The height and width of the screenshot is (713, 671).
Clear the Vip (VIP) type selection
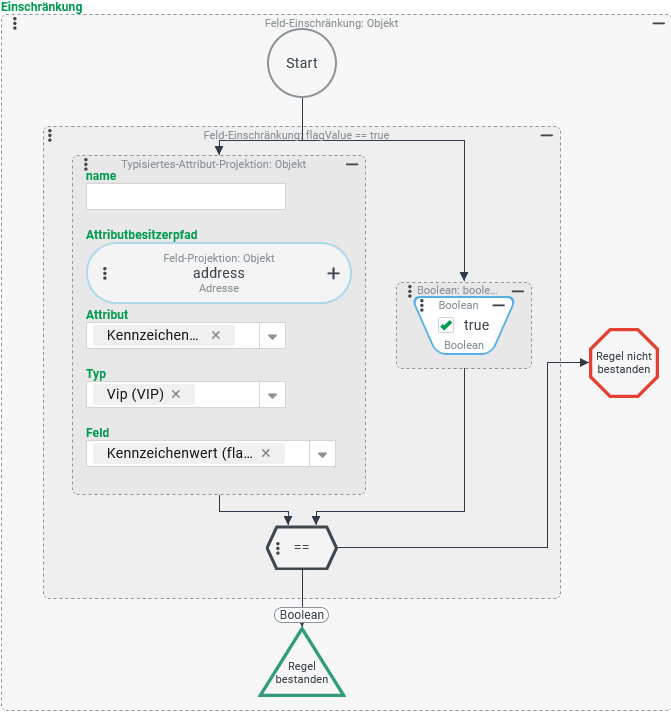[176, 394]
